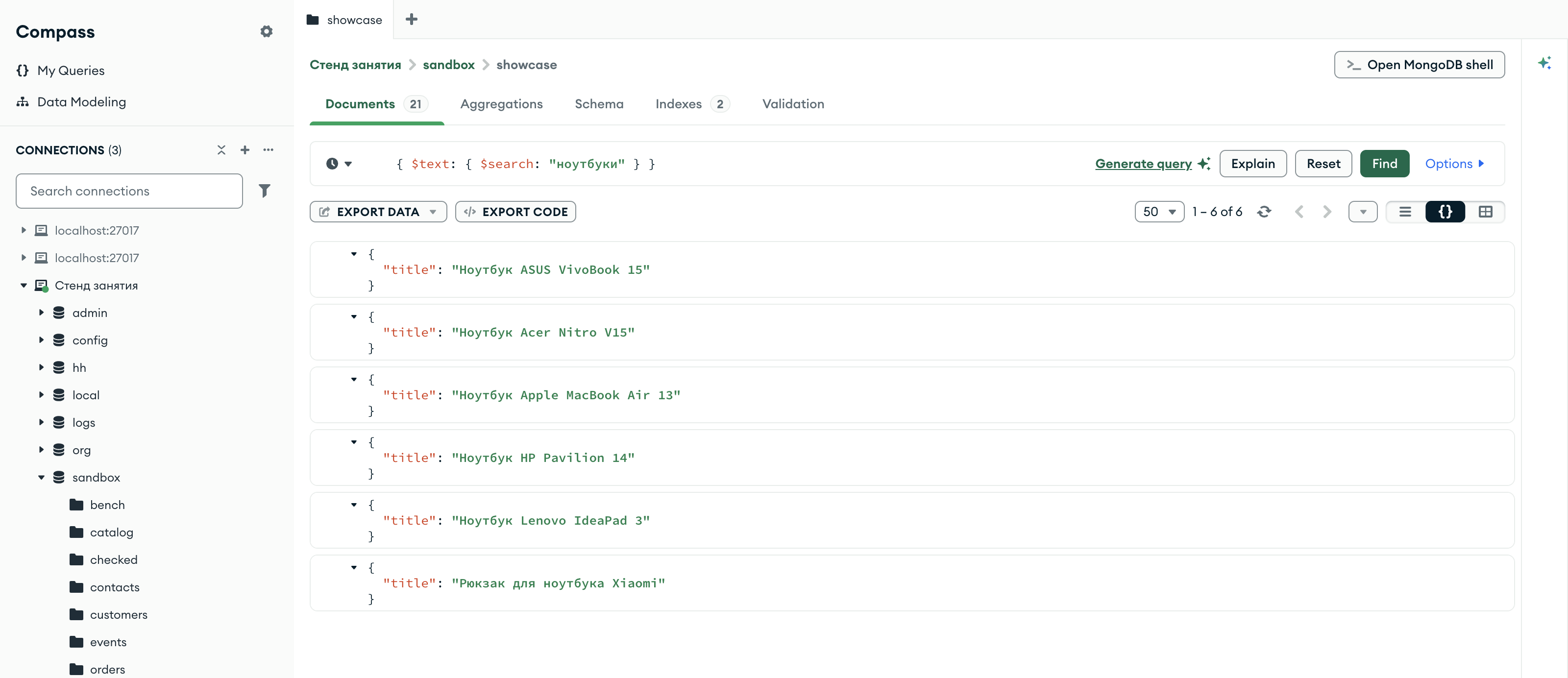
Task: Click the Search connections field
Action: 129,191
